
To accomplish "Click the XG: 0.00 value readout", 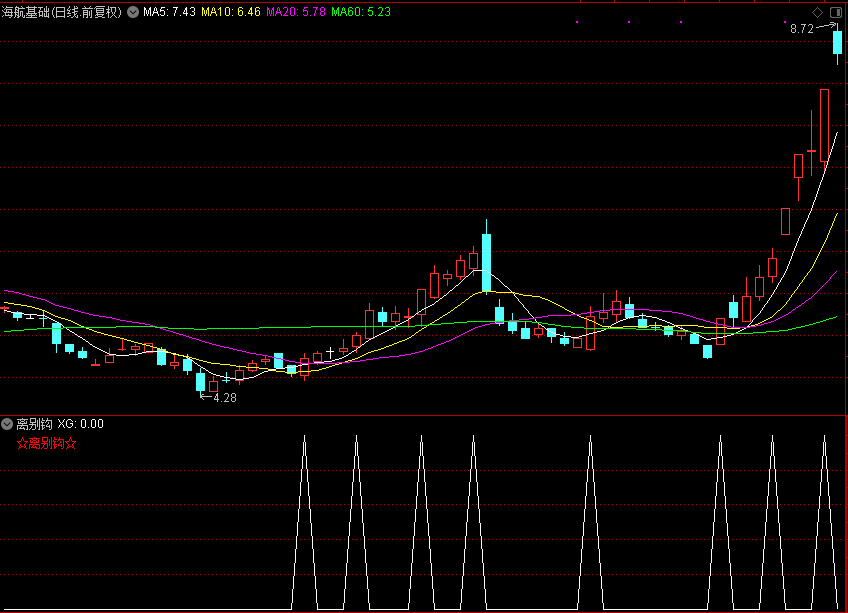I will click(x=80, y=424).
